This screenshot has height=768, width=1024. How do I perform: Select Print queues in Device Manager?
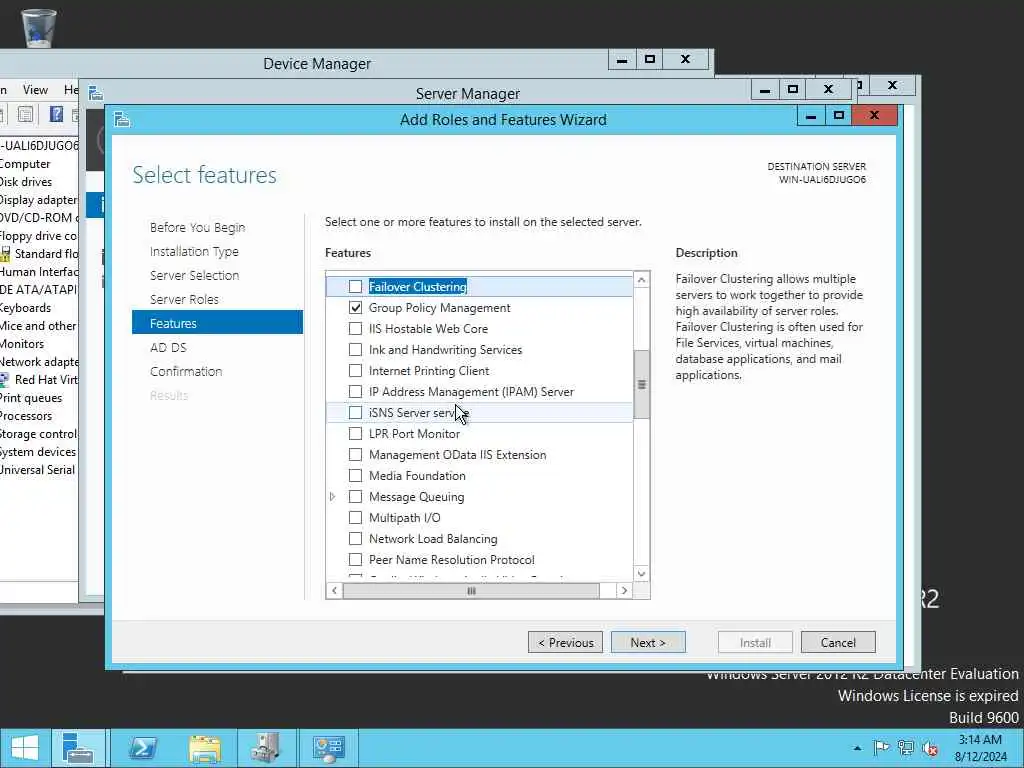click(x=31, y=398)
